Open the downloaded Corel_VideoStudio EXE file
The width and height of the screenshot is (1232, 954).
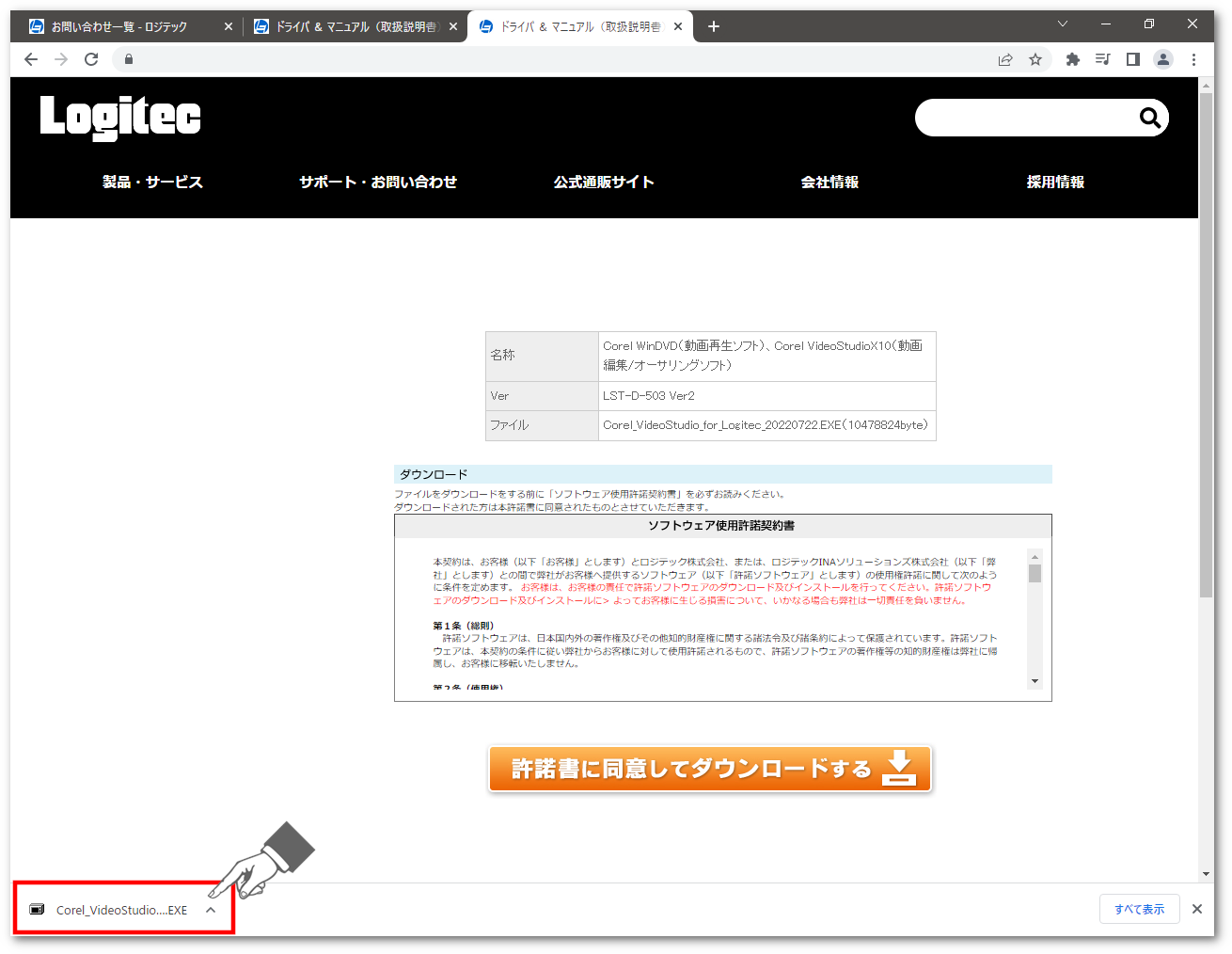[111, 910]
